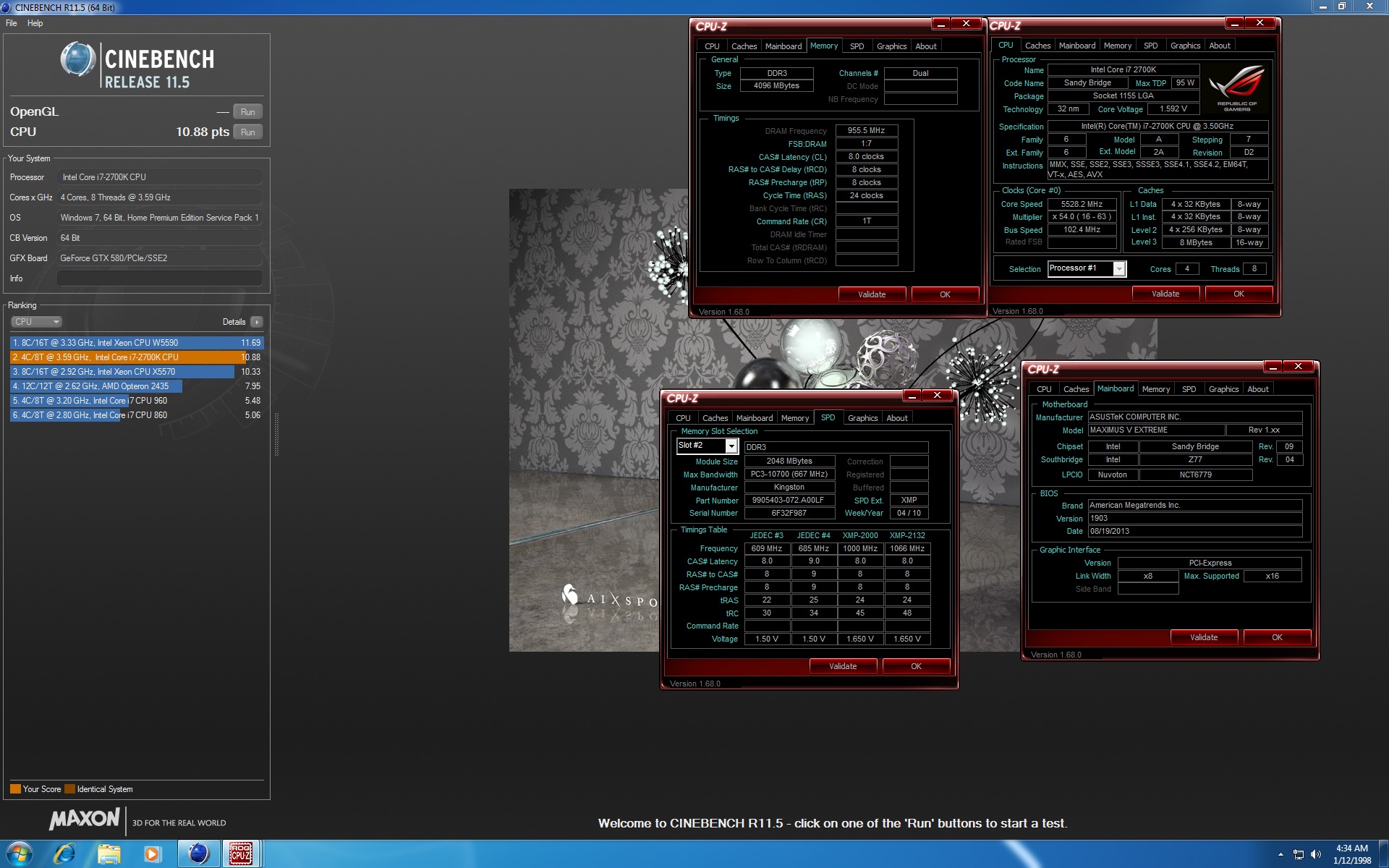Screen dimensions: 1389x868
Task: Click the MAXIMUS V EXTREME model field
Action: pos(1156,430)
